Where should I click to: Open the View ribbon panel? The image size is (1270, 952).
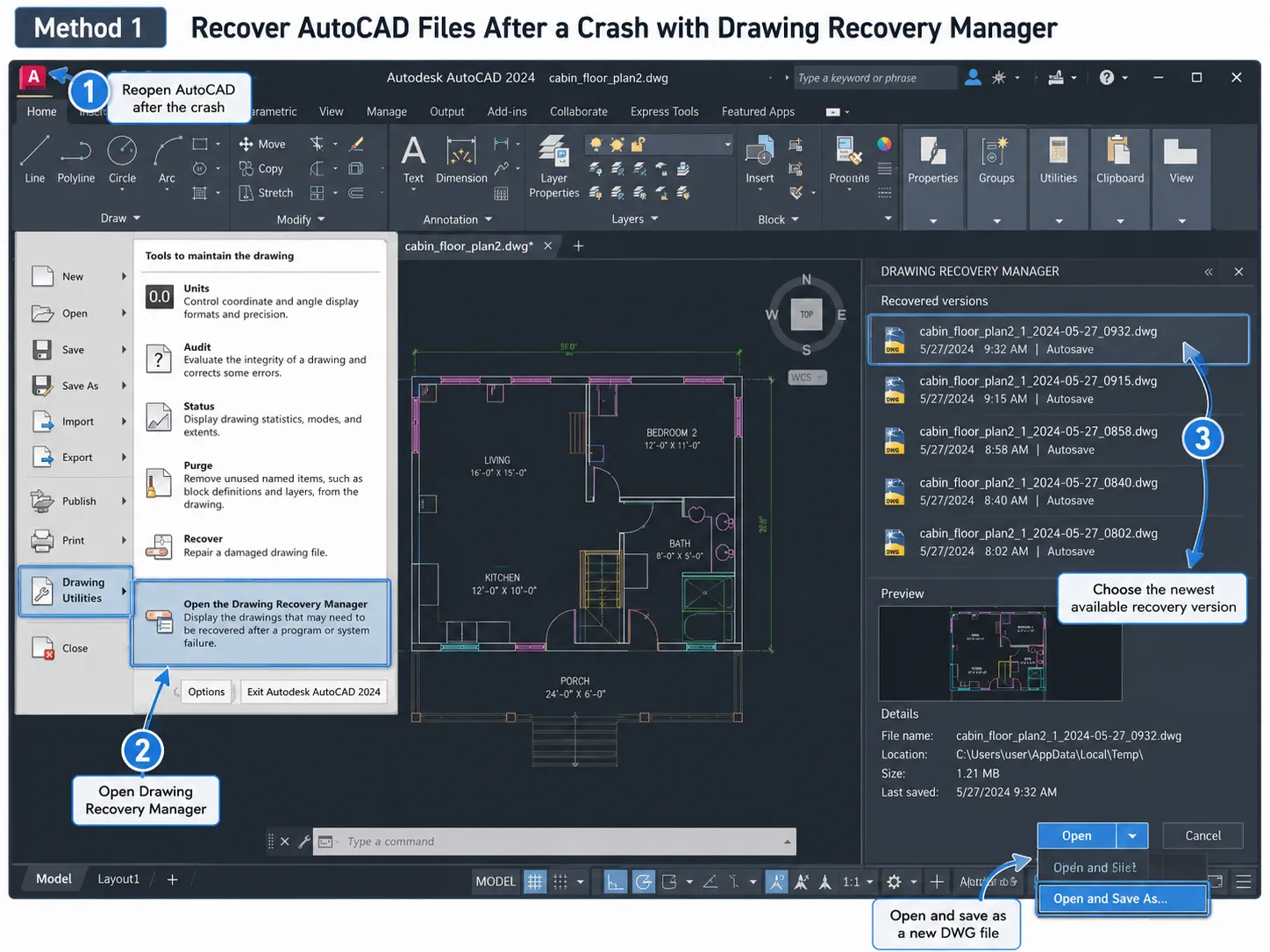(x=1181, y=178)
